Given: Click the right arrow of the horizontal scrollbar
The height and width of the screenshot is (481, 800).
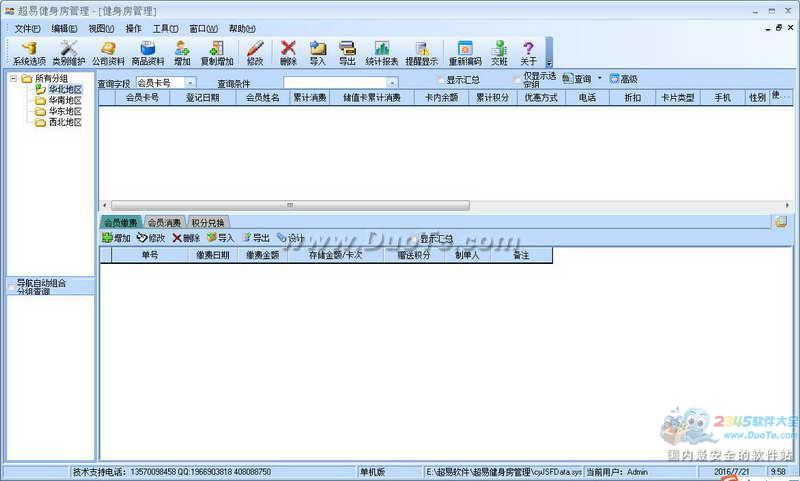Looking at the screenshot, I should click(787, 205).
